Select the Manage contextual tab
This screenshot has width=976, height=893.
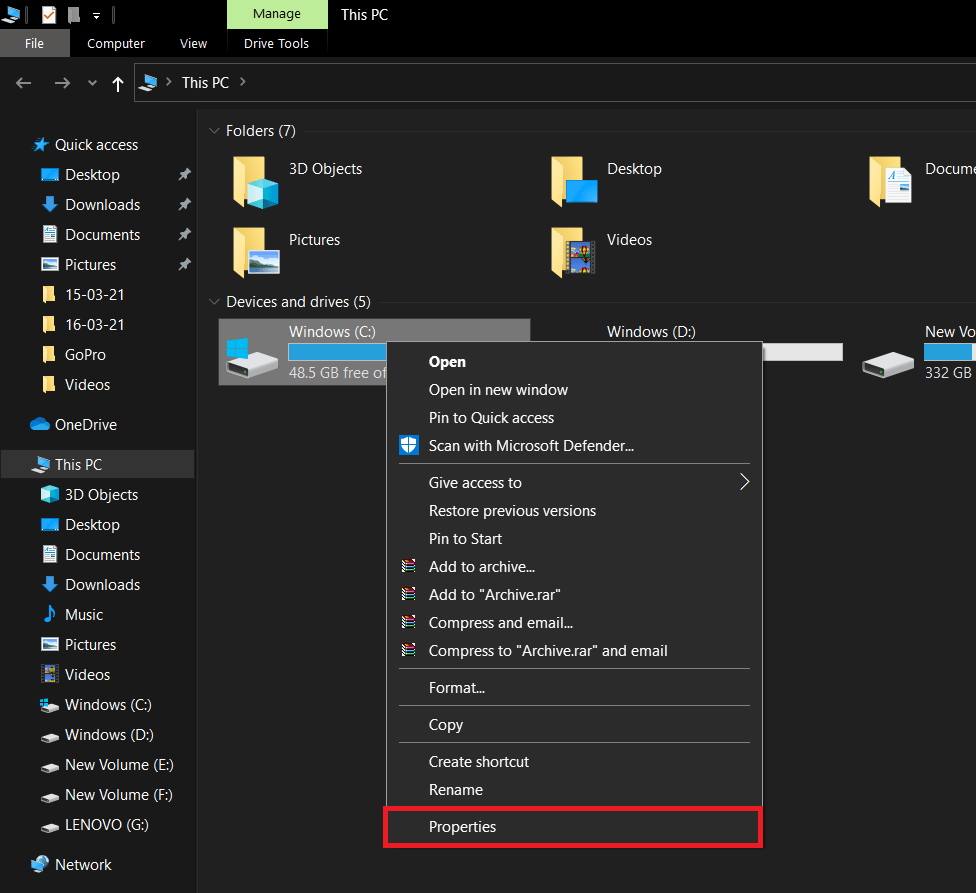coord(277,14)
